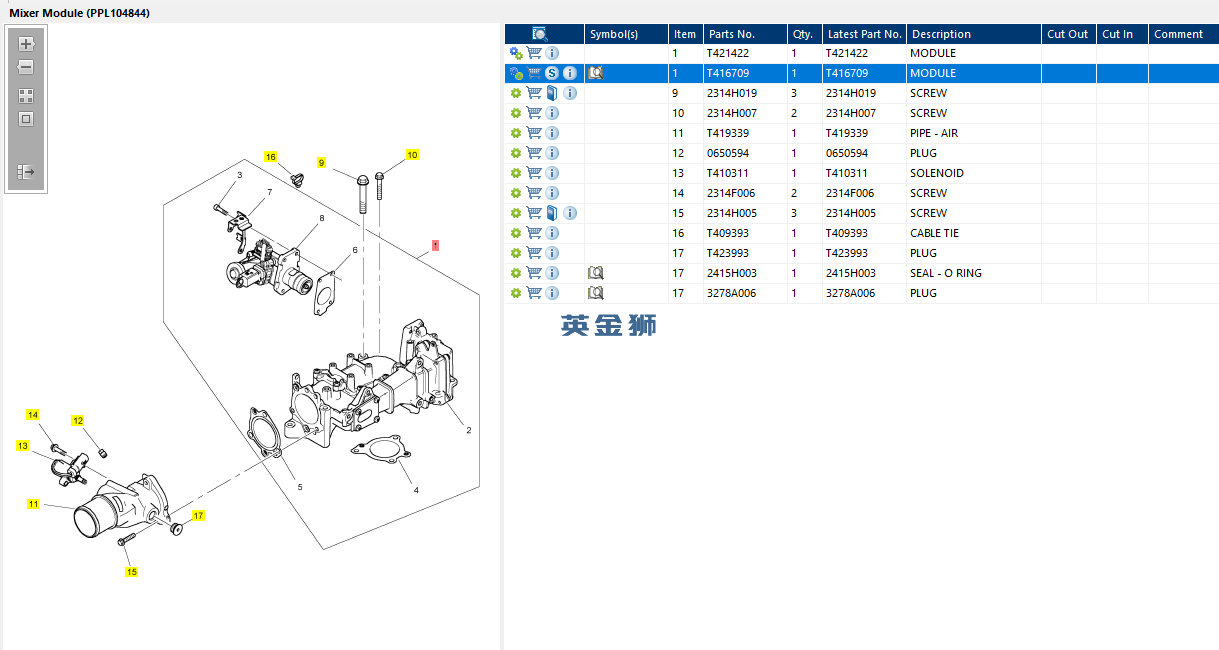
Task: Add plug T423993 to cart
Action: coord(534,253)
